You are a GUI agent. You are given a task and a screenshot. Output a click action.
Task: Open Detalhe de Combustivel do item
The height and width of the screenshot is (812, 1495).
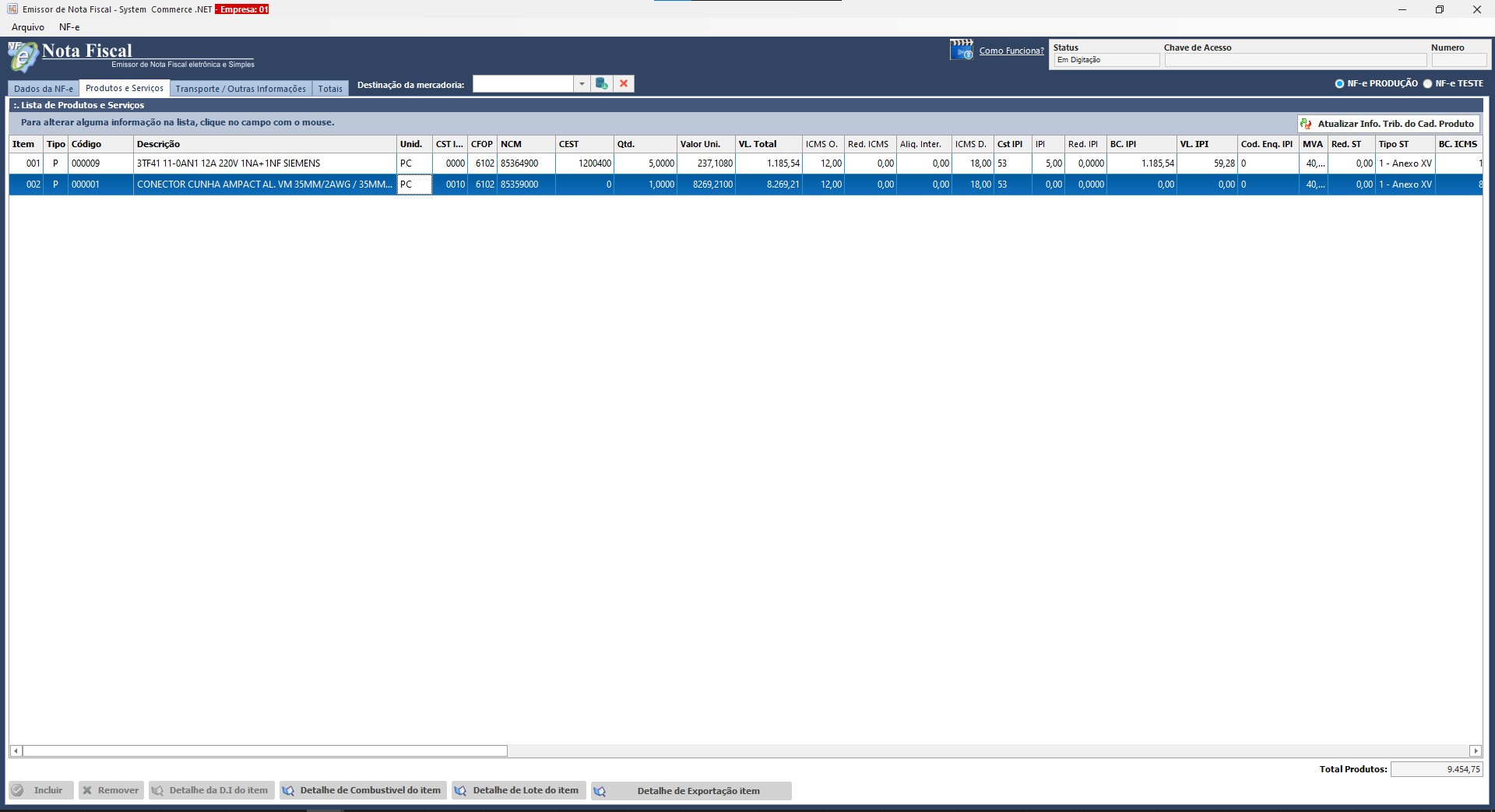point(363,790)
